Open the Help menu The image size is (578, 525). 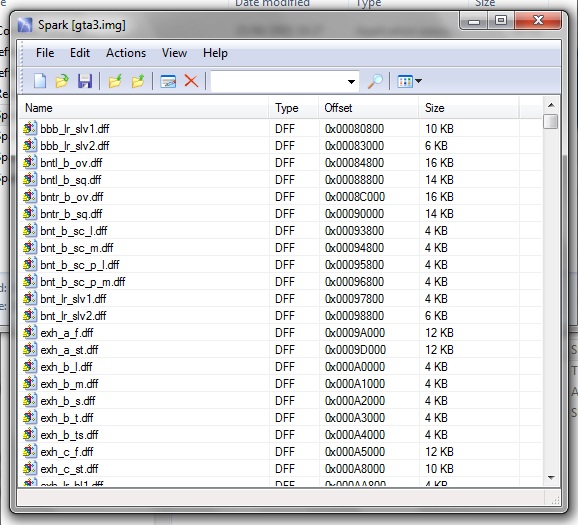[215, 53]
